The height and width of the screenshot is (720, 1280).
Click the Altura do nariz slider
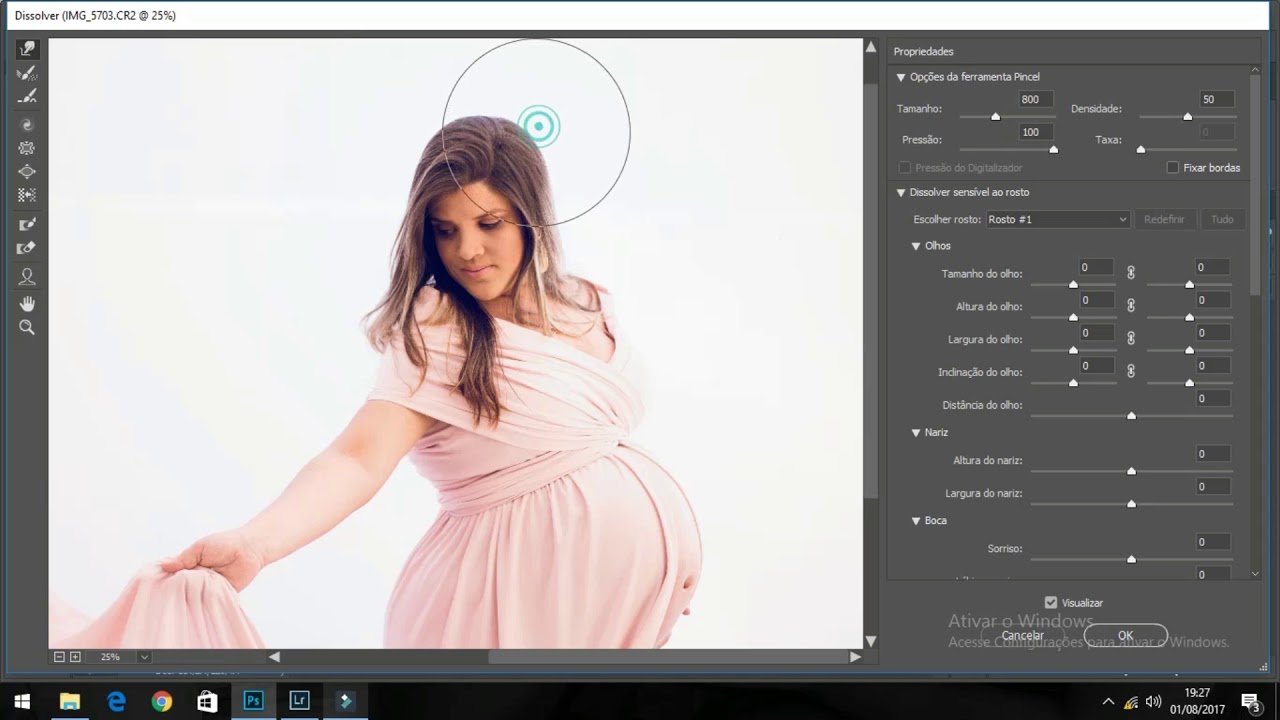coord(1131,470)
